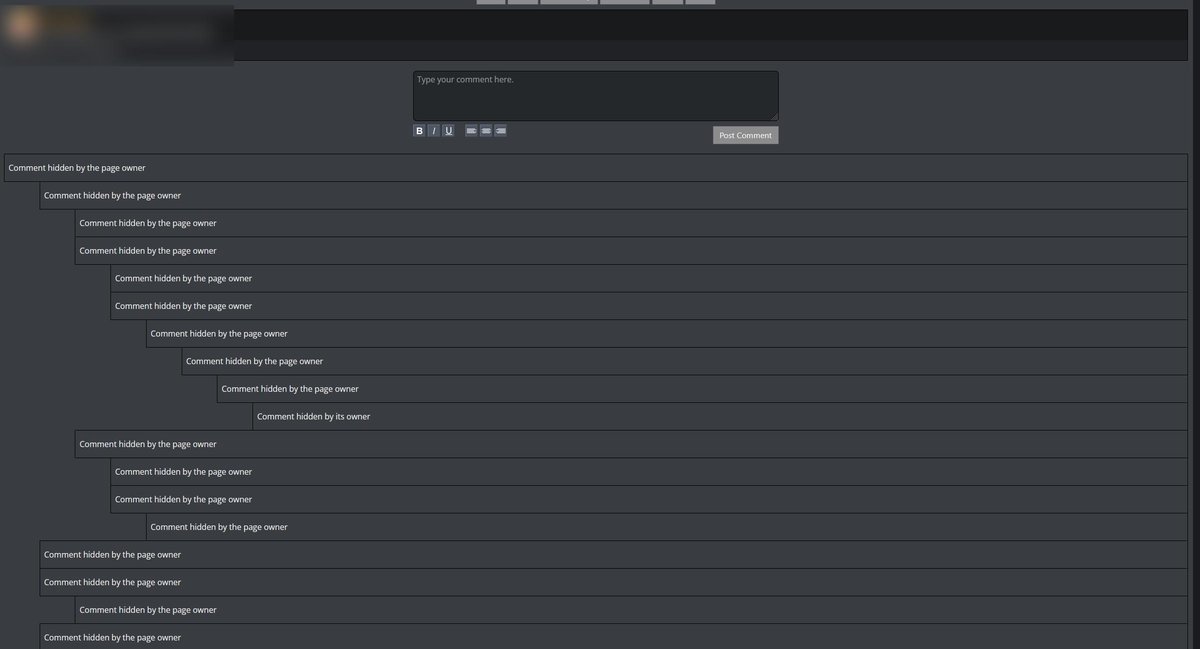Select the 'Comment hidden by its owner' row
This screenshot has width=1200, height=649.
tap(720, 416)
